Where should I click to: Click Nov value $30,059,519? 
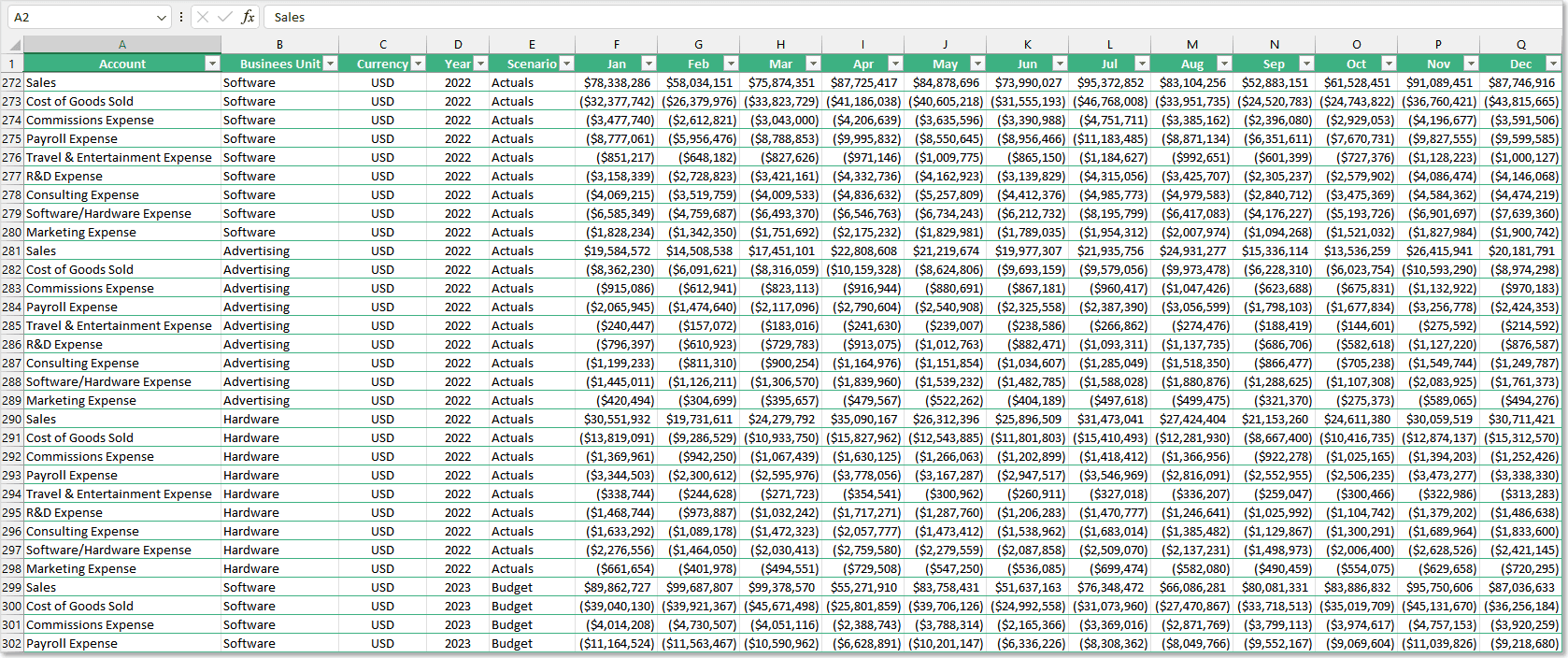[x=1438, y=419]
